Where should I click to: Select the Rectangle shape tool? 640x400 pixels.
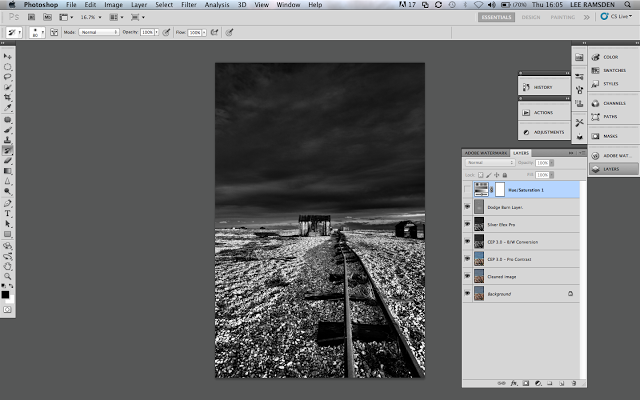pos(7,234)
